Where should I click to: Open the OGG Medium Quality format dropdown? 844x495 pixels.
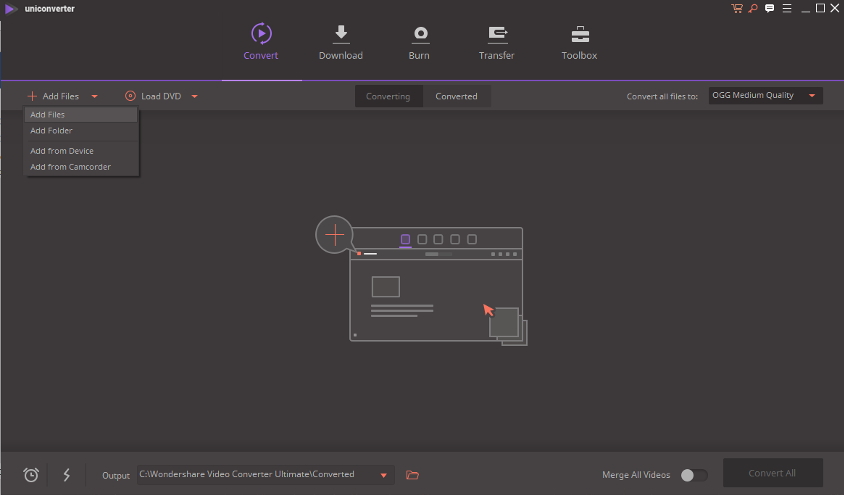pyautogui.click(x=765, y=95)
